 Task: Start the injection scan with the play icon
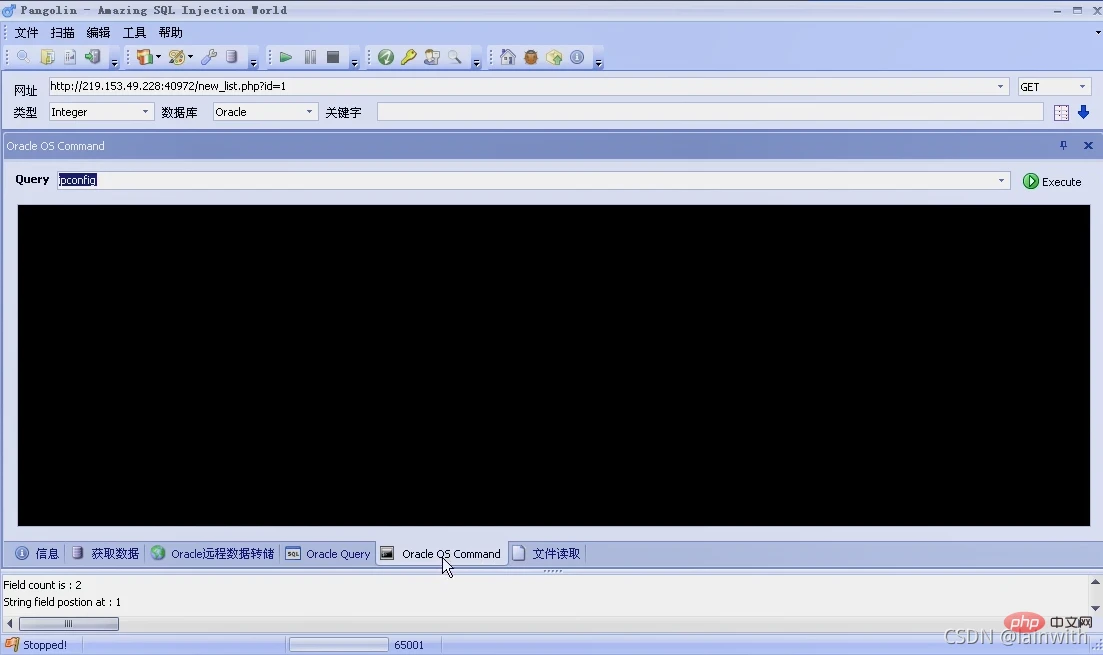(x=284, y=57)
